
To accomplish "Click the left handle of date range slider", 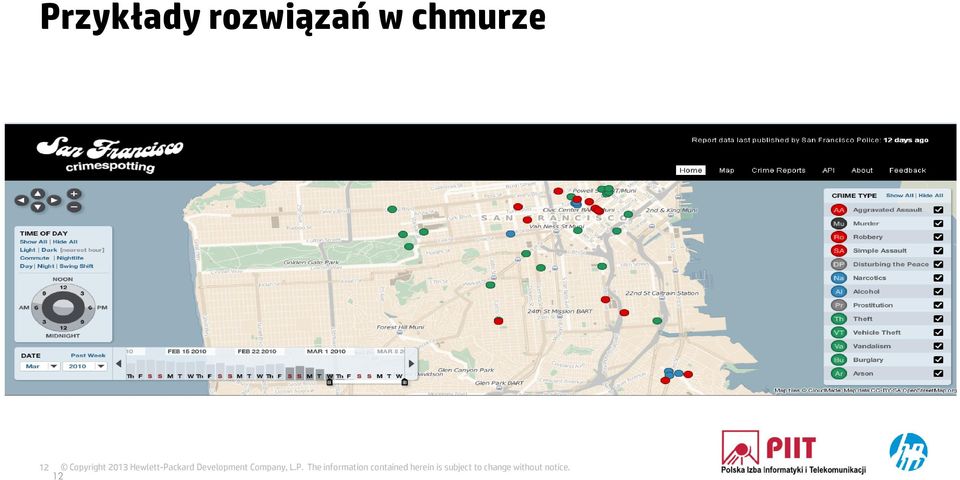I will [x=329, y=382].
